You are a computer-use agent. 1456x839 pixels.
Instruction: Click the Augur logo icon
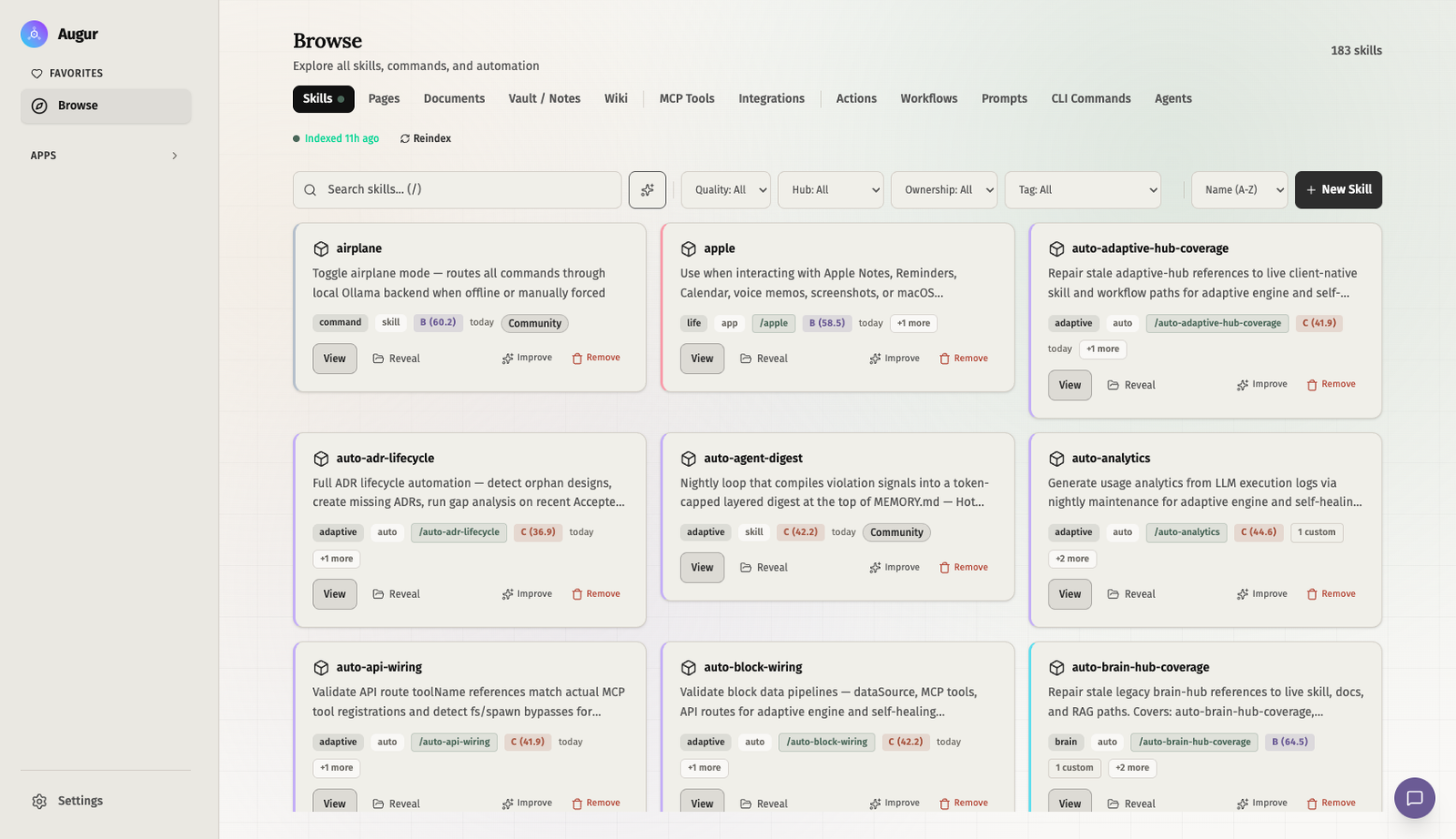pos(34,34)
